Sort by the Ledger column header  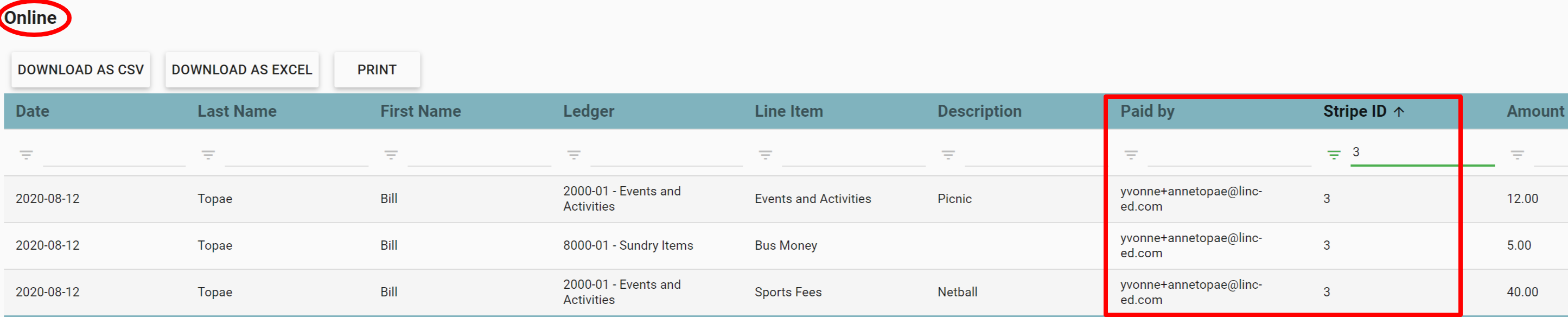[588, 111]
